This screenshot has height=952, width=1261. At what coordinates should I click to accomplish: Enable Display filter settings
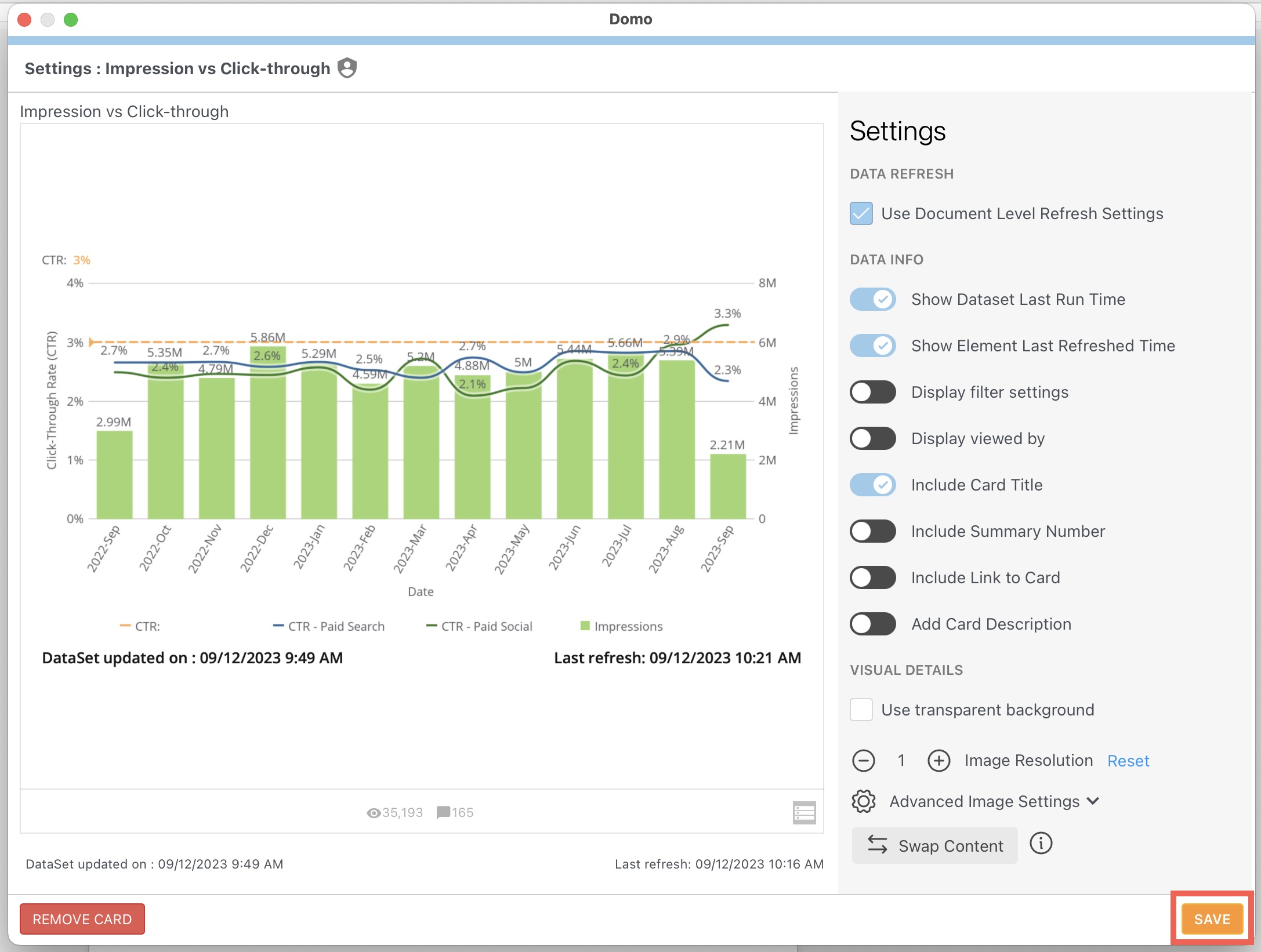pos(872,393)
